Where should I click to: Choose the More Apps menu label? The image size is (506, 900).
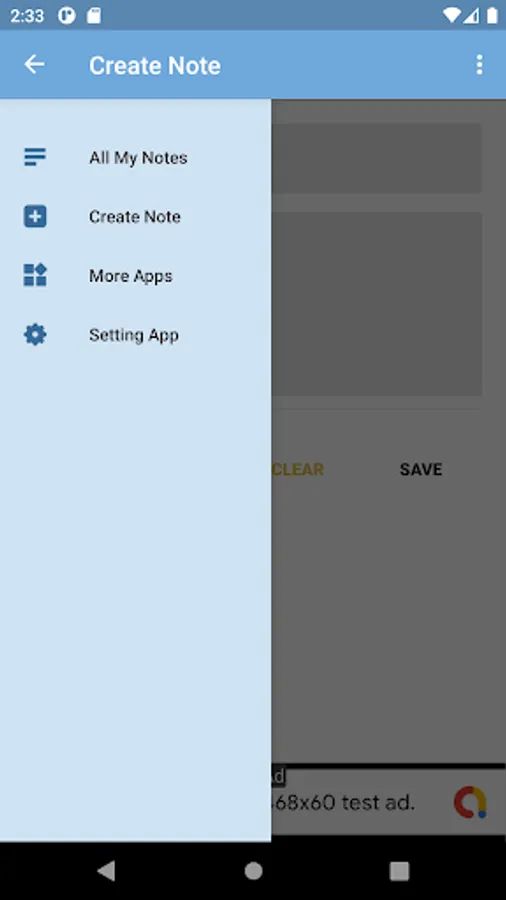(x=130, y=276)
